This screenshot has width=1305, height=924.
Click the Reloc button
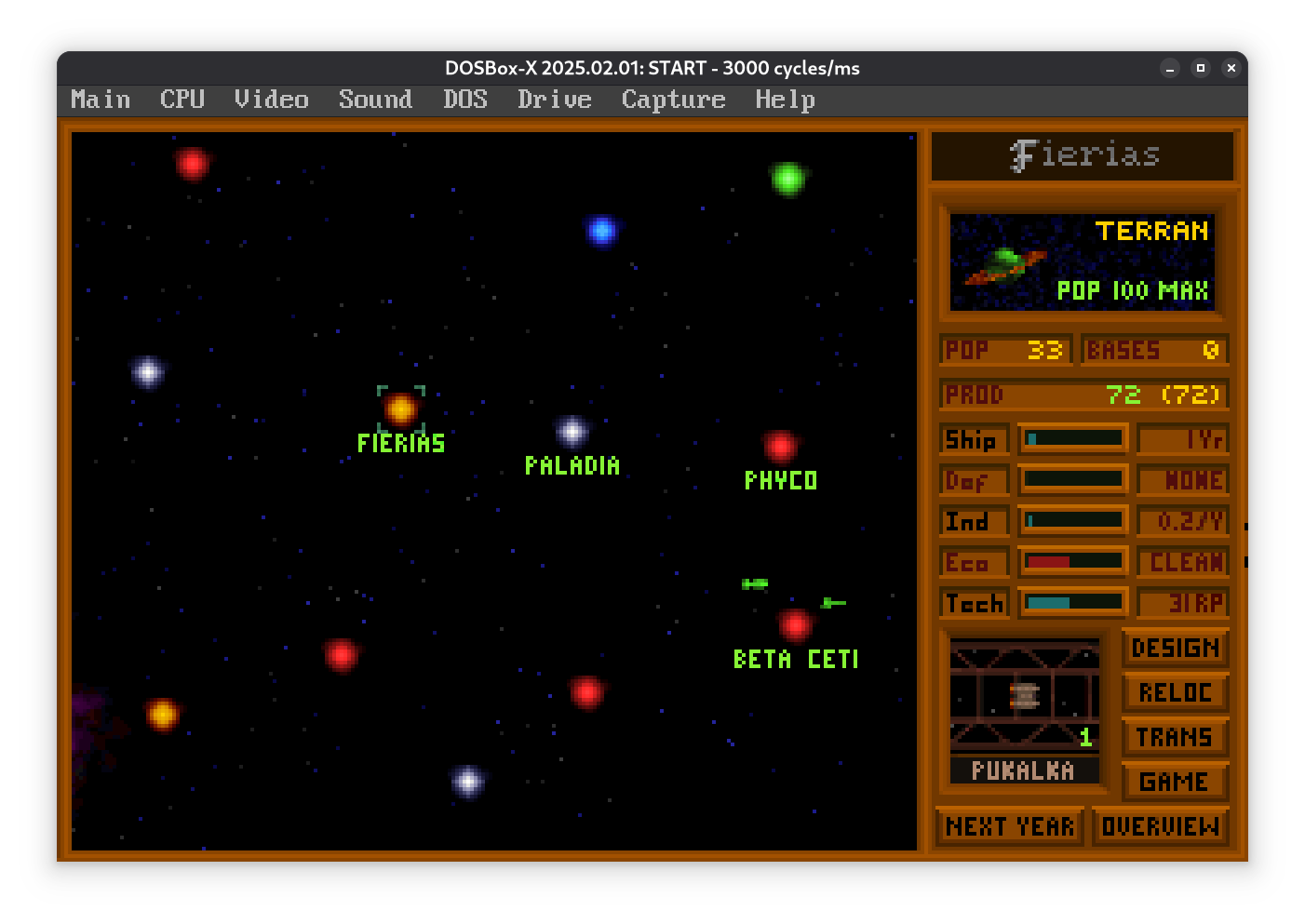pyautogui.click(x=1175, y=692)
